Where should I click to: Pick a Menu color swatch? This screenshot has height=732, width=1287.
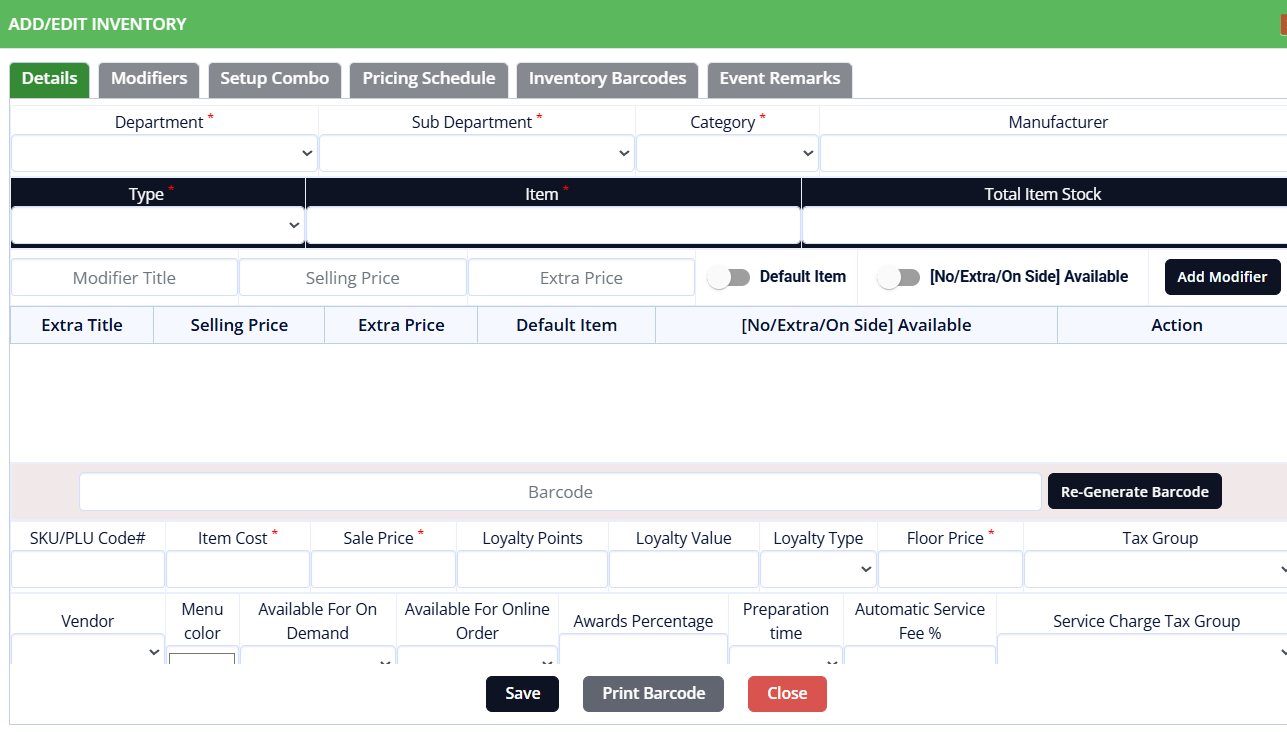pos(202,659)
